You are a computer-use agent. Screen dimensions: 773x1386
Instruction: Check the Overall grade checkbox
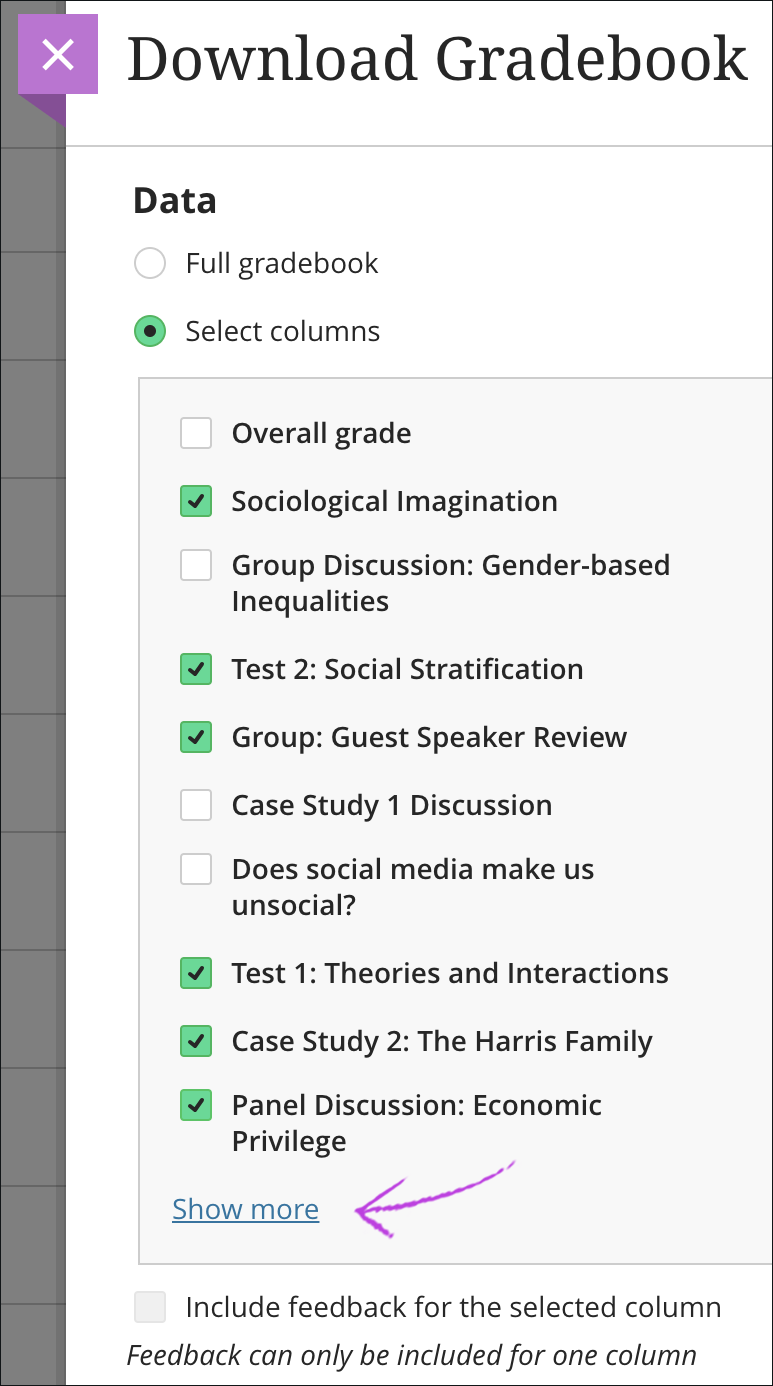pos(196,434)
